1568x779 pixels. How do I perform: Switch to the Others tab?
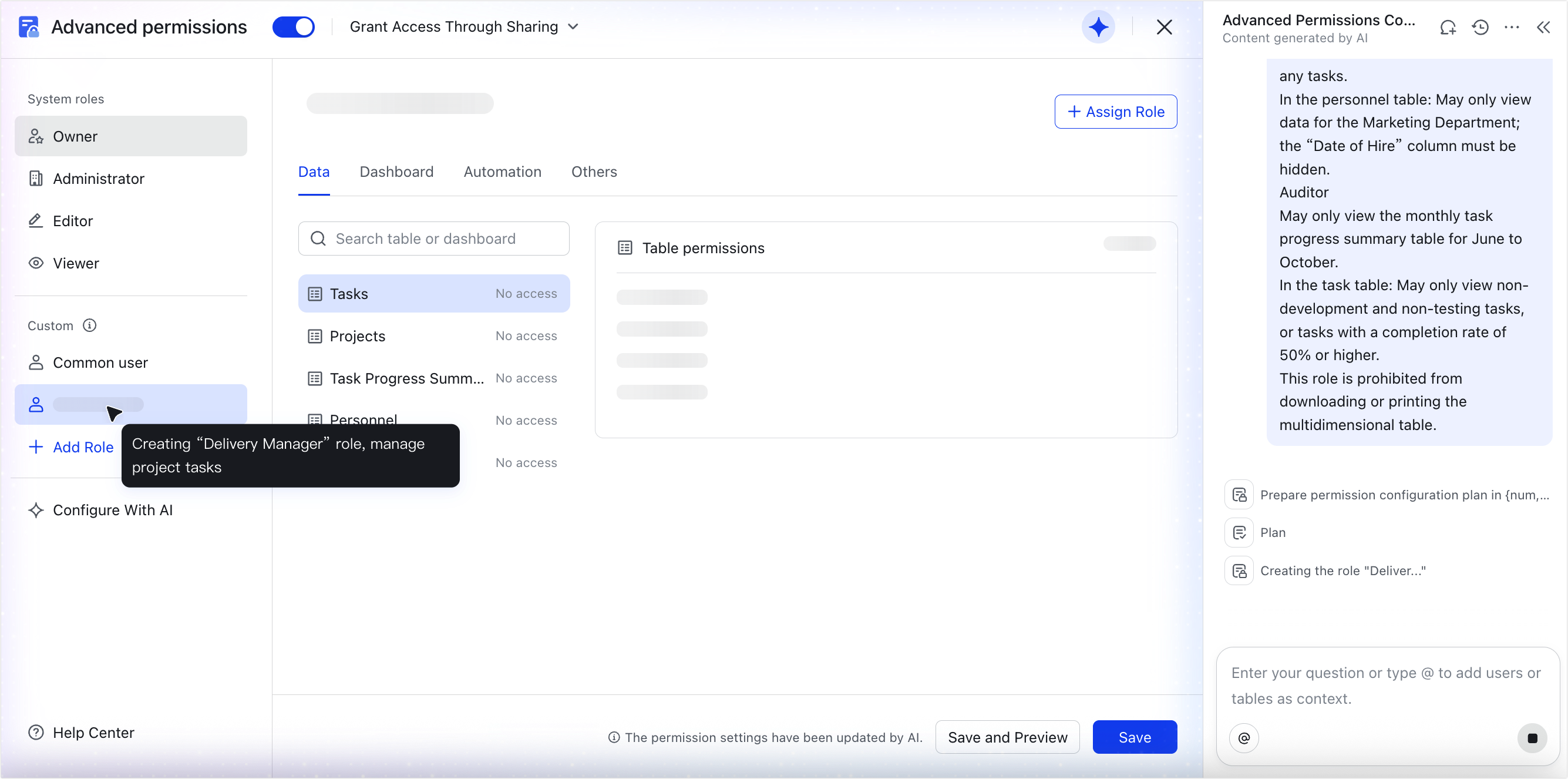[594, 172]
